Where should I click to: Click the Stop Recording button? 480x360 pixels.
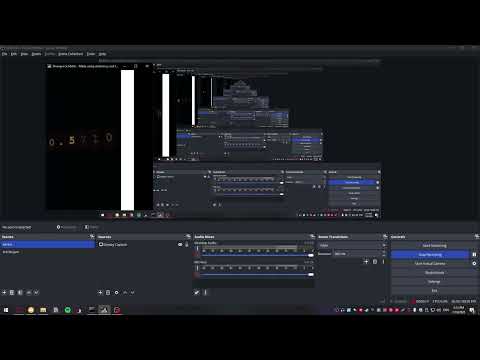tap(430, 254)
